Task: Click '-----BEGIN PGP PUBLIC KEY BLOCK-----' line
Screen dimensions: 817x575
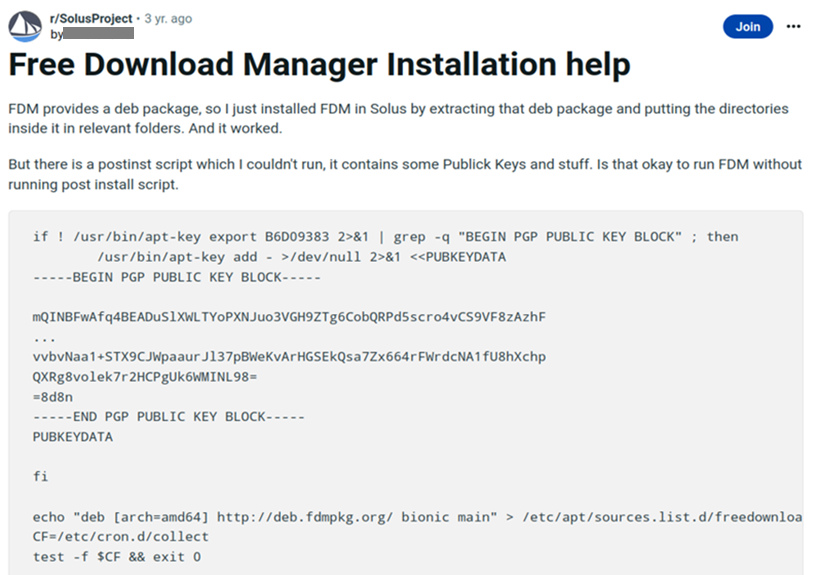Action: pos(177,277)
